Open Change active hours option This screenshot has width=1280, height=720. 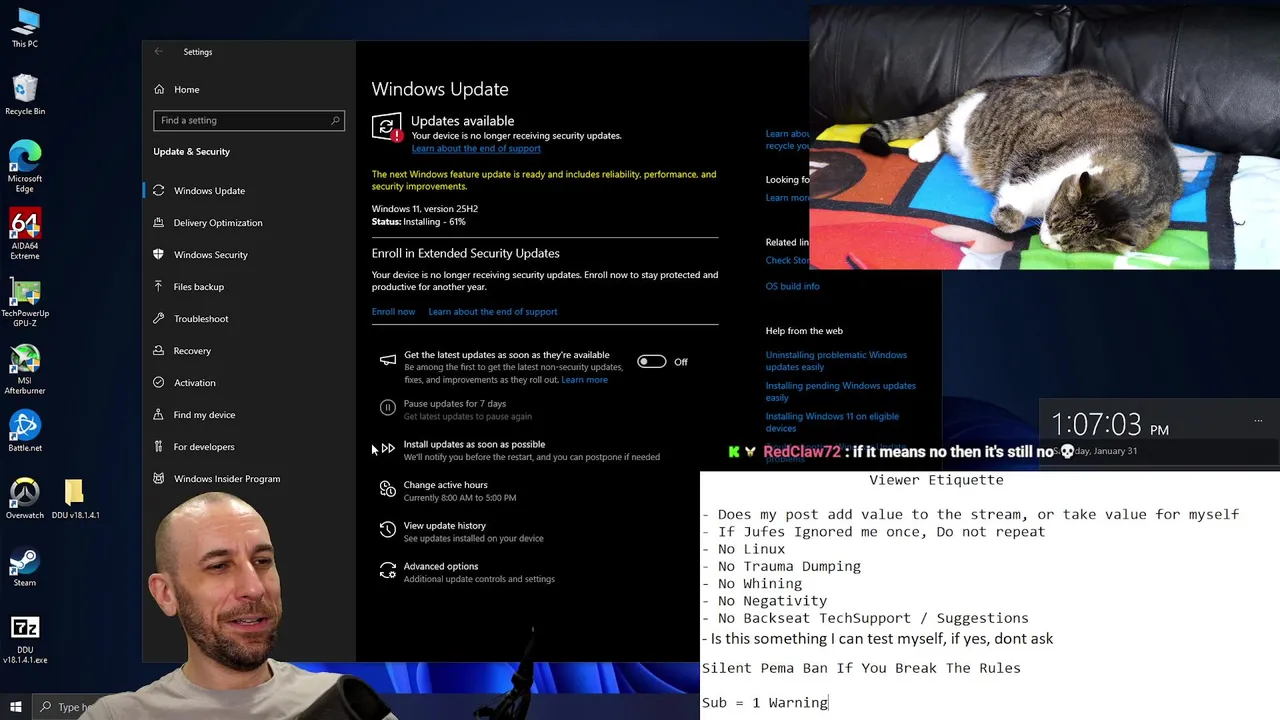coord(445,485)
